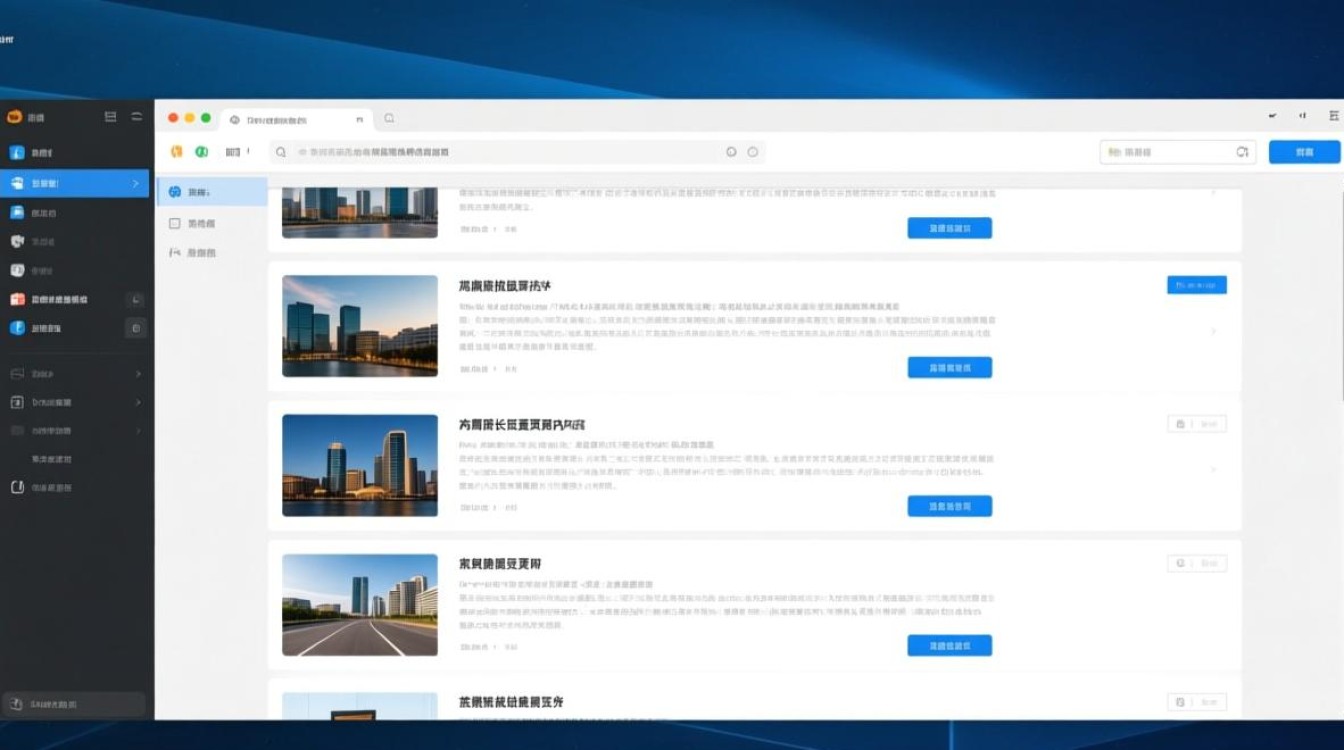Viewport: 1344px width, 750px height.
Task: Click the skyline thumbnail of the second result
Action: coord(360,325)
